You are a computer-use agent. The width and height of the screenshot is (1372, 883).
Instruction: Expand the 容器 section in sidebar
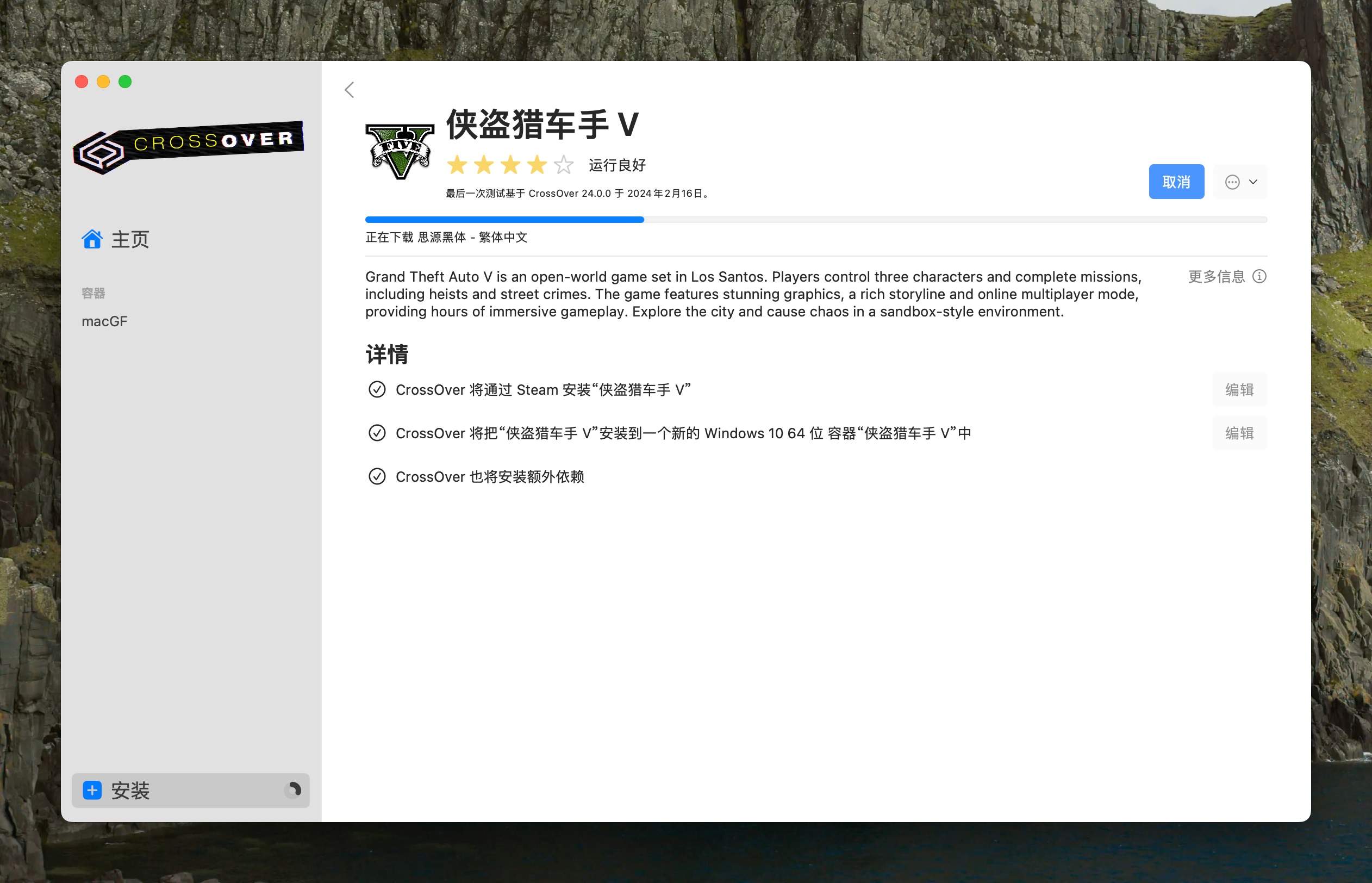[x=95, y=293]
